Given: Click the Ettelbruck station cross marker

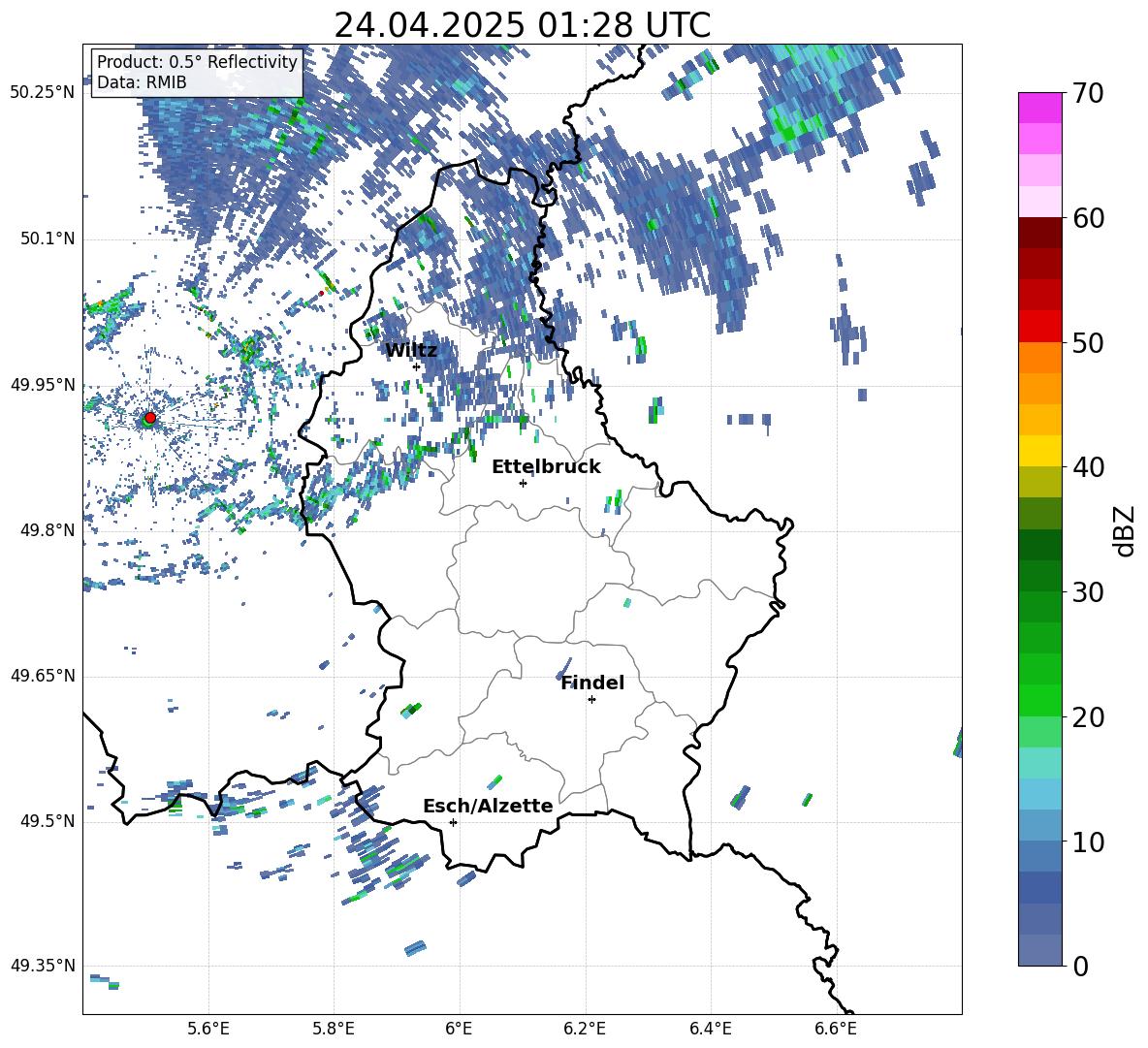Looking at the screenshot, I should [x=523, y=483].
